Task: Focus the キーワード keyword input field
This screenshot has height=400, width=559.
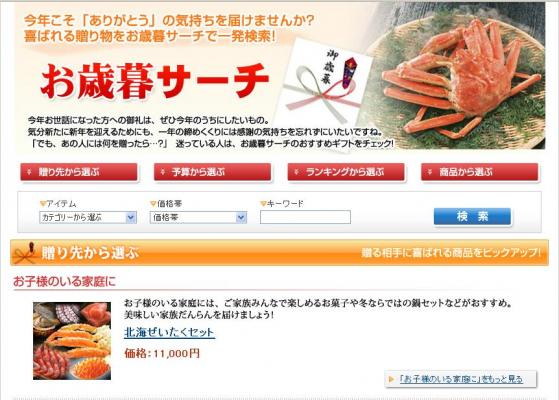Action: click(306, 217)
